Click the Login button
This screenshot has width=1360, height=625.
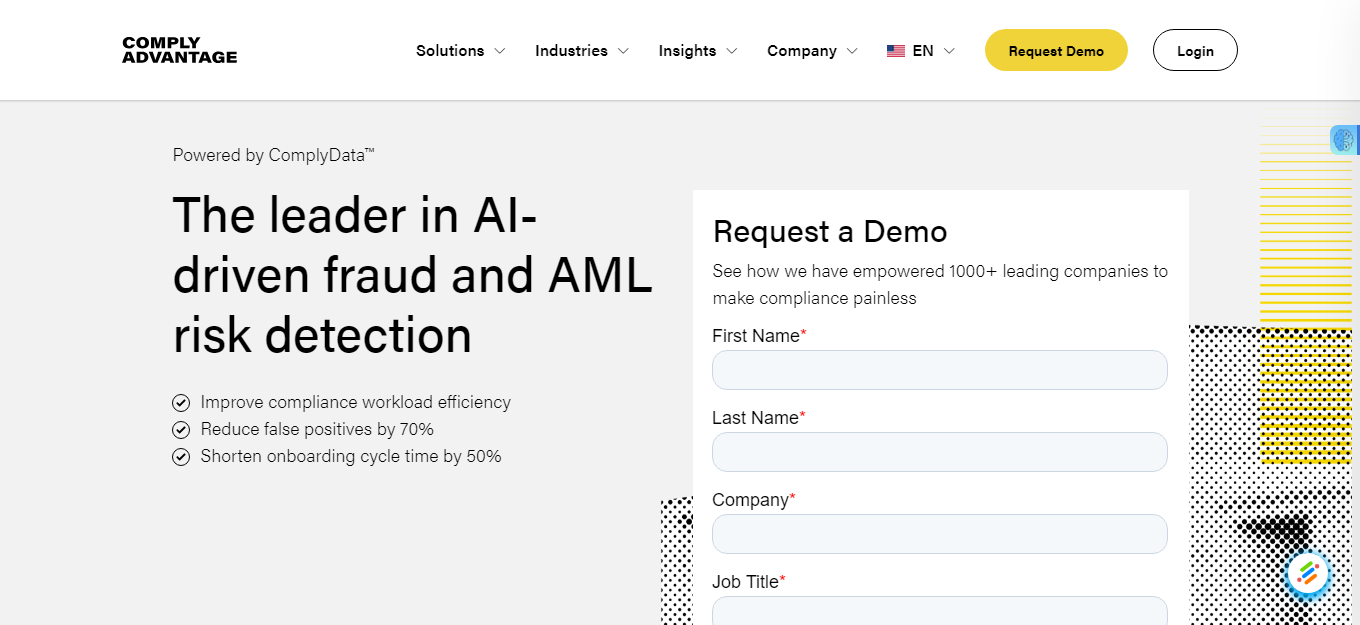coord(1195,50)
